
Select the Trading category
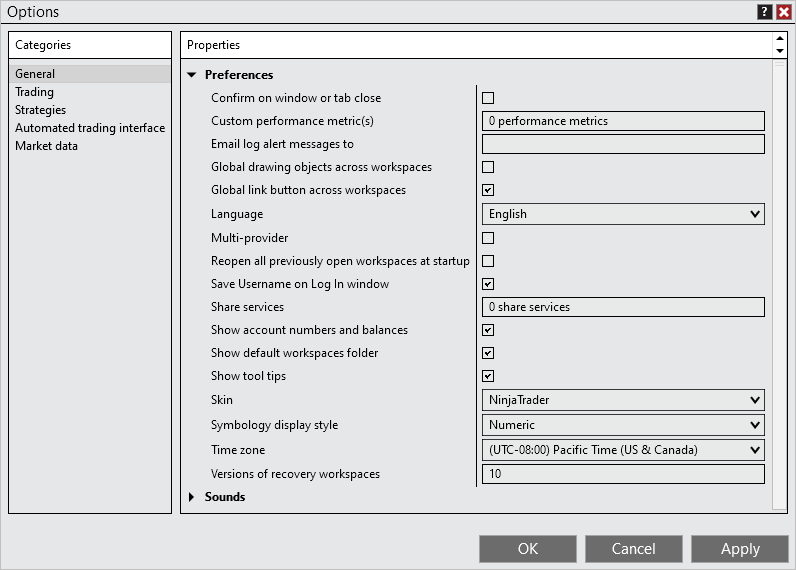tap(90, 92)
